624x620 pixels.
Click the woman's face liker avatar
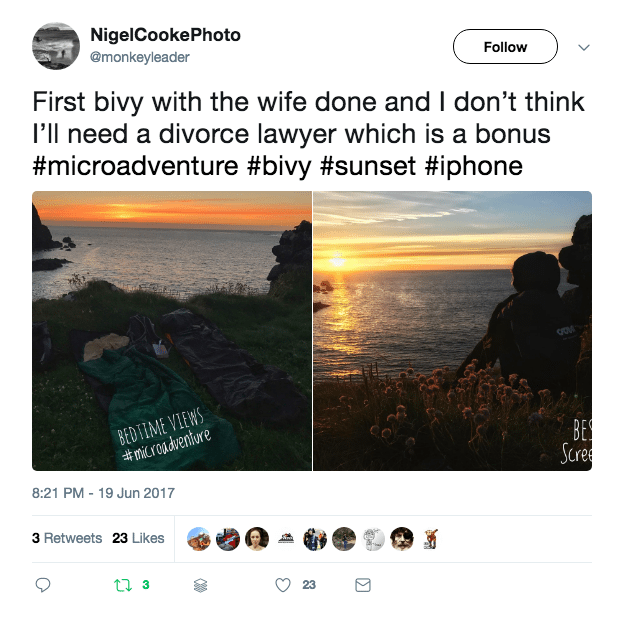pyautogui.click(x=257, y=539)
